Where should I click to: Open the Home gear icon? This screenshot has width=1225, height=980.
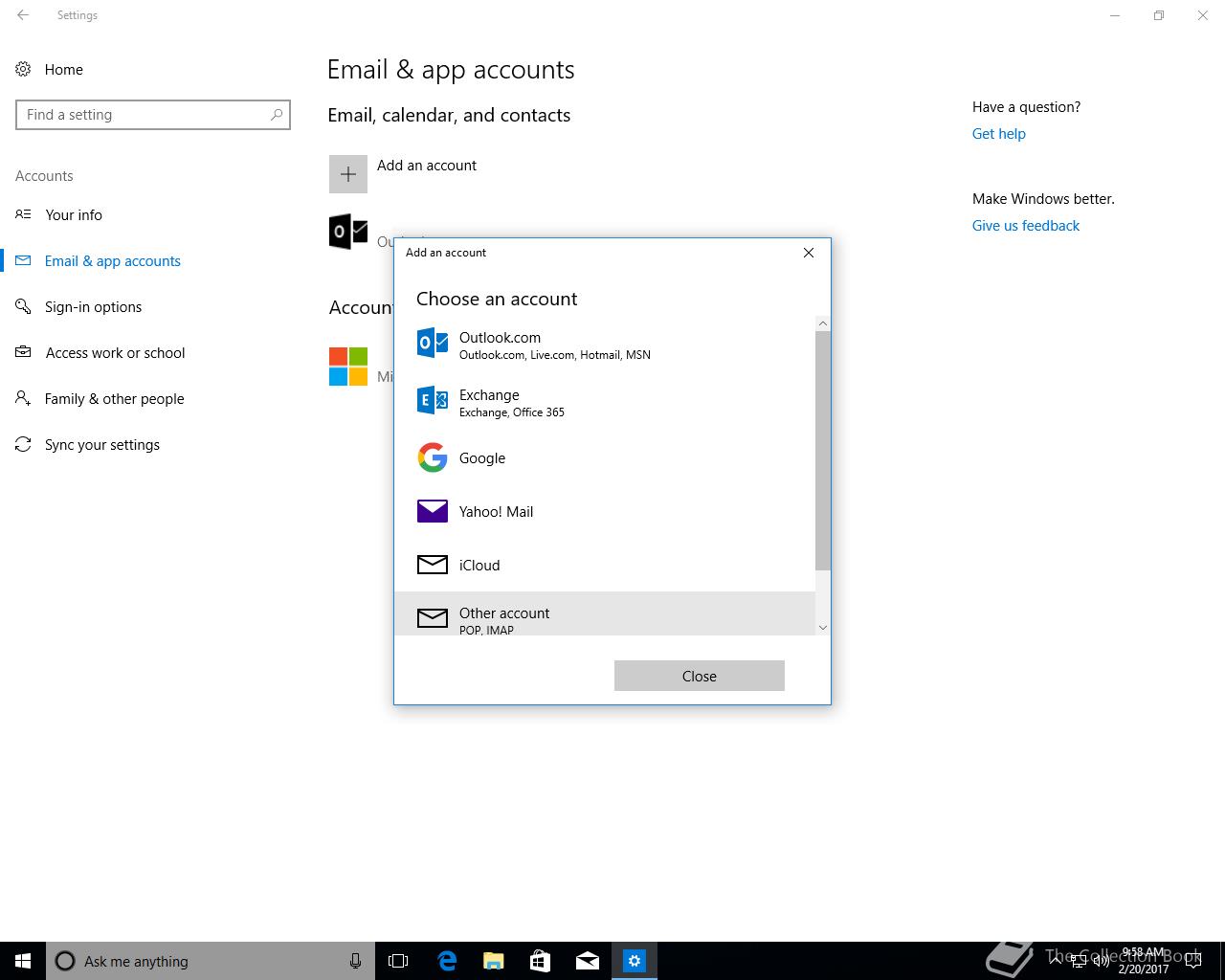23,69
